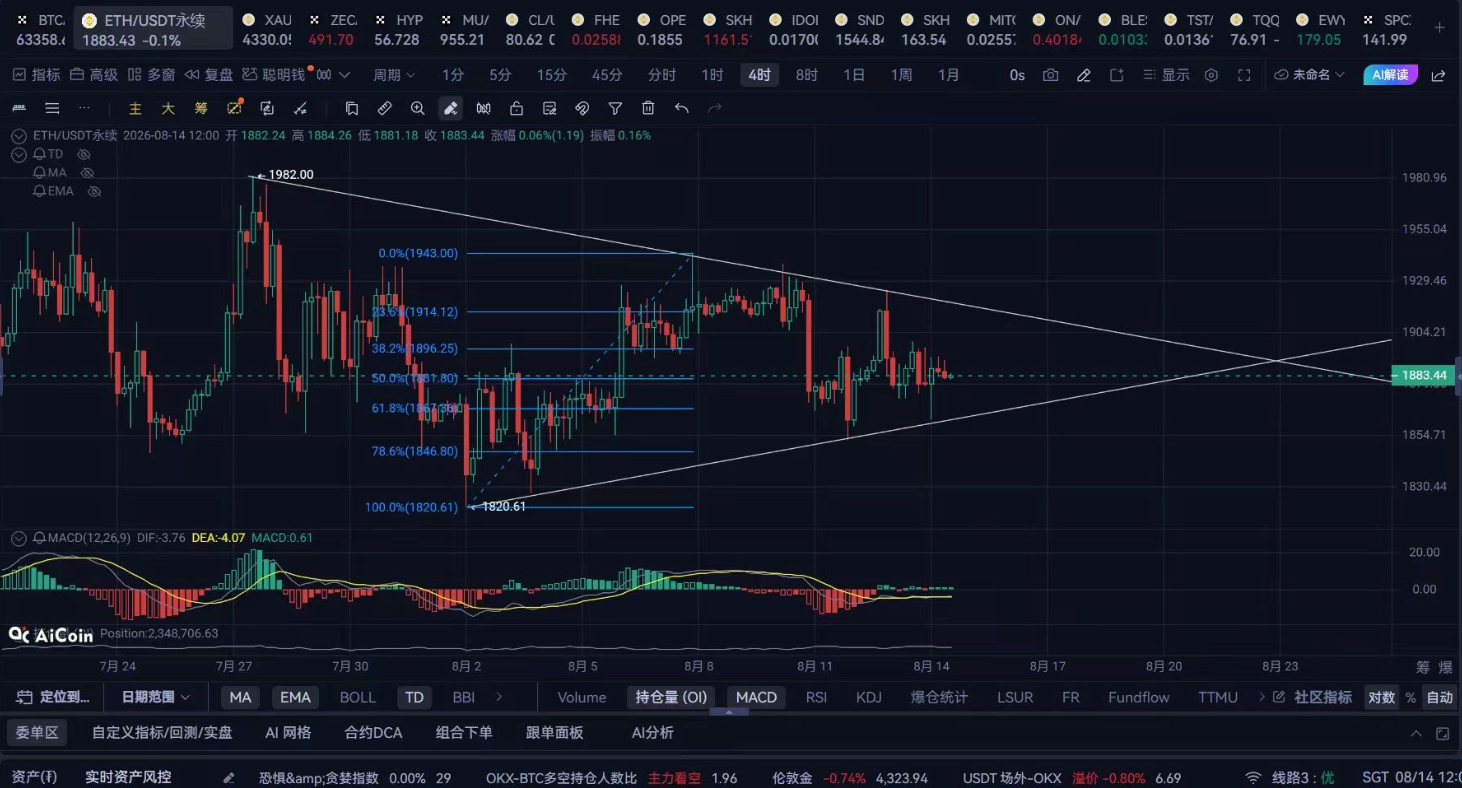The image size is (1462, 788).
Task: Enter fullscreen chart mode
Action: 1244,75
